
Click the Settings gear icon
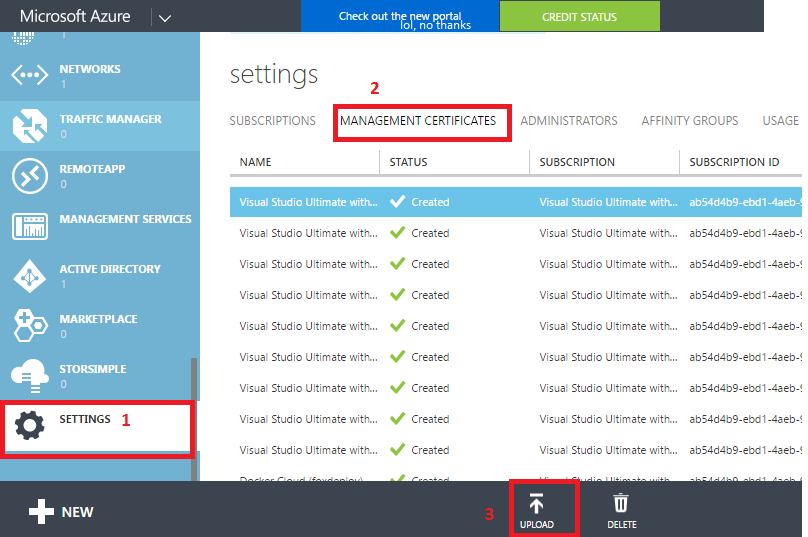(x=29, y=425)
